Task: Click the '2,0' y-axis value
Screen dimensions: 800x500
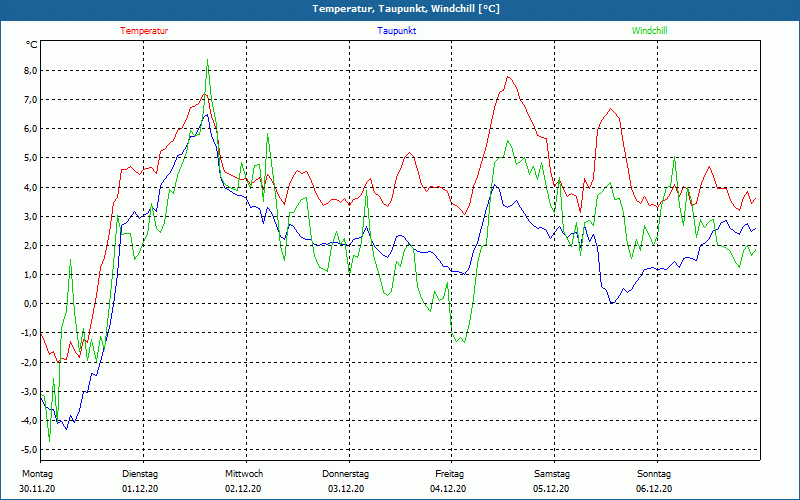Action: [31, 245]
